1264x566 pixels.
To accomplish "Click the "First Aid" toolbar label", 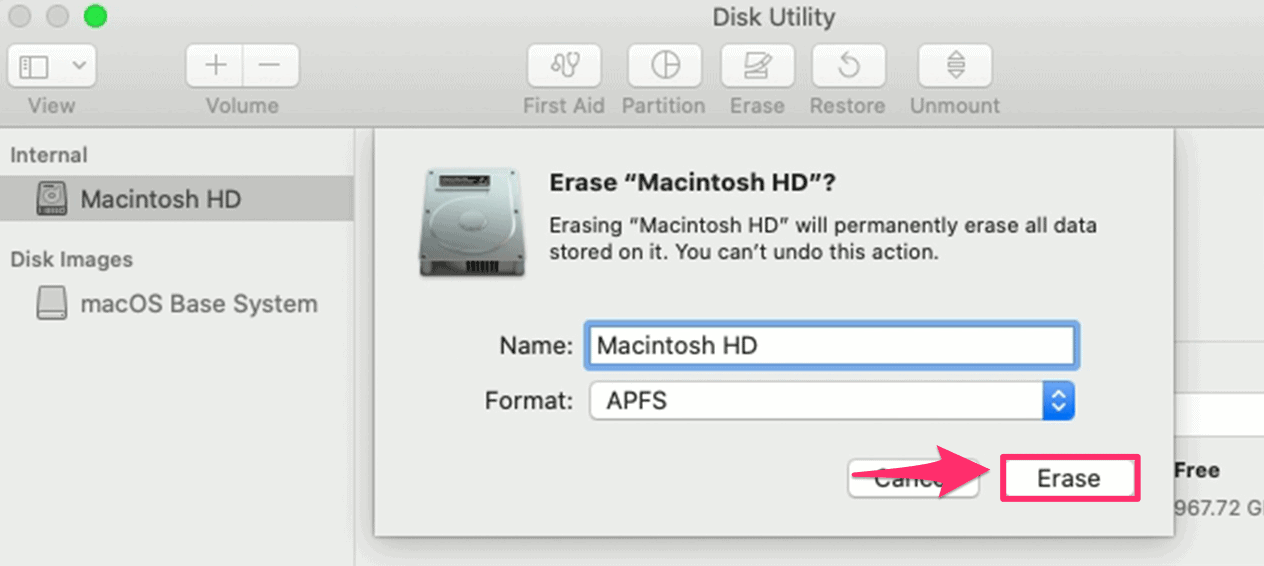I will pyautogui.click(x=564, y=105).
